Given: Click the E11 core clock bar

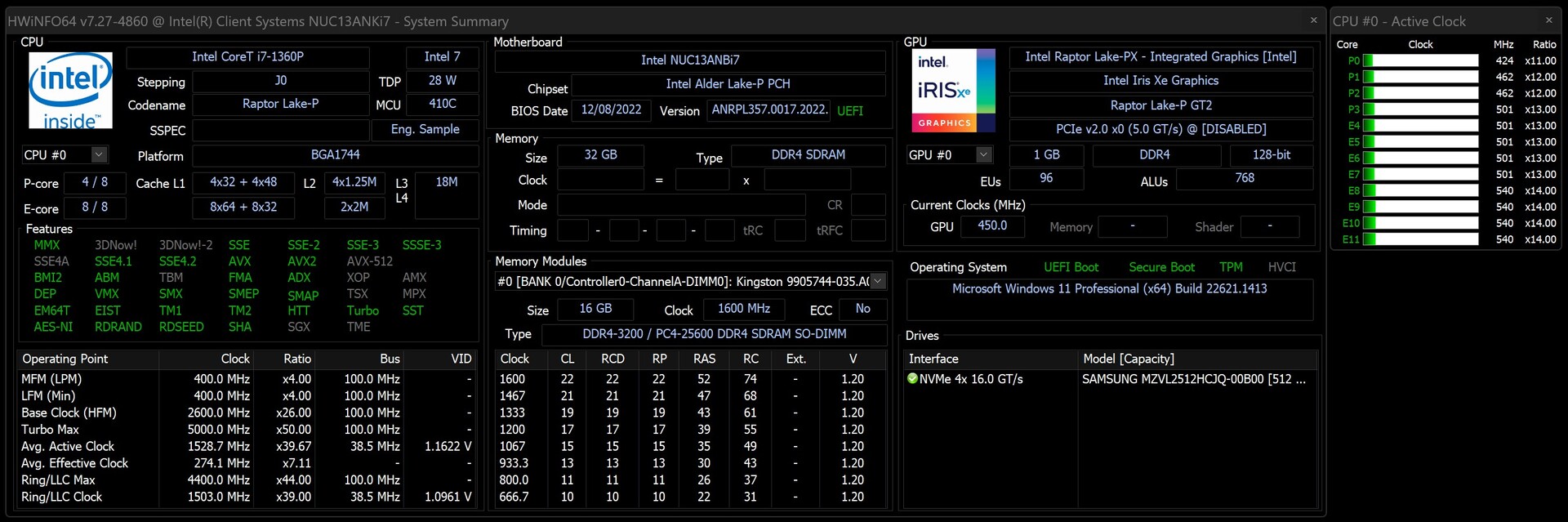Looking at the screenshot, I should (x=1421, y=239).
